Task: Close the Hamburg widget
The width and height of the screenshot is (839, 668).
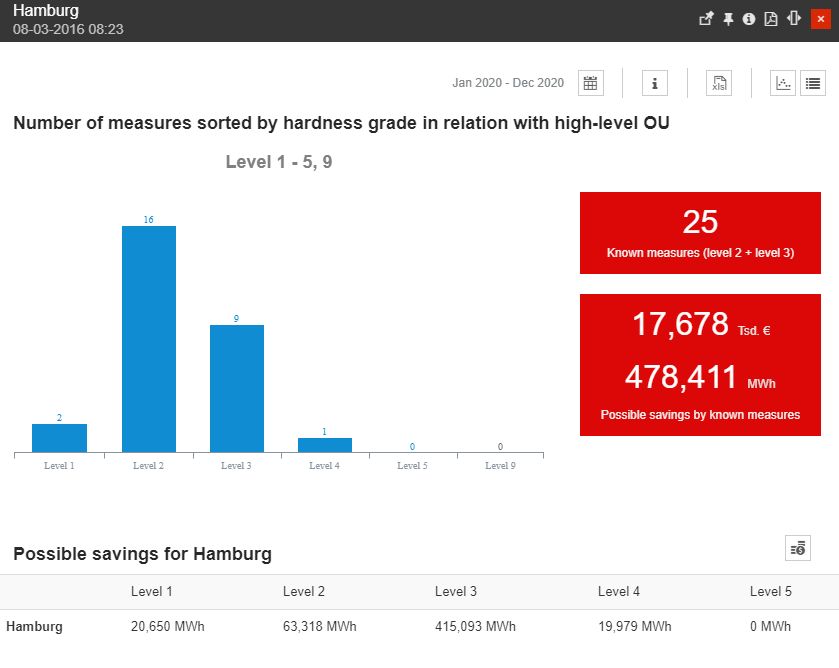Action: [819, 19]
